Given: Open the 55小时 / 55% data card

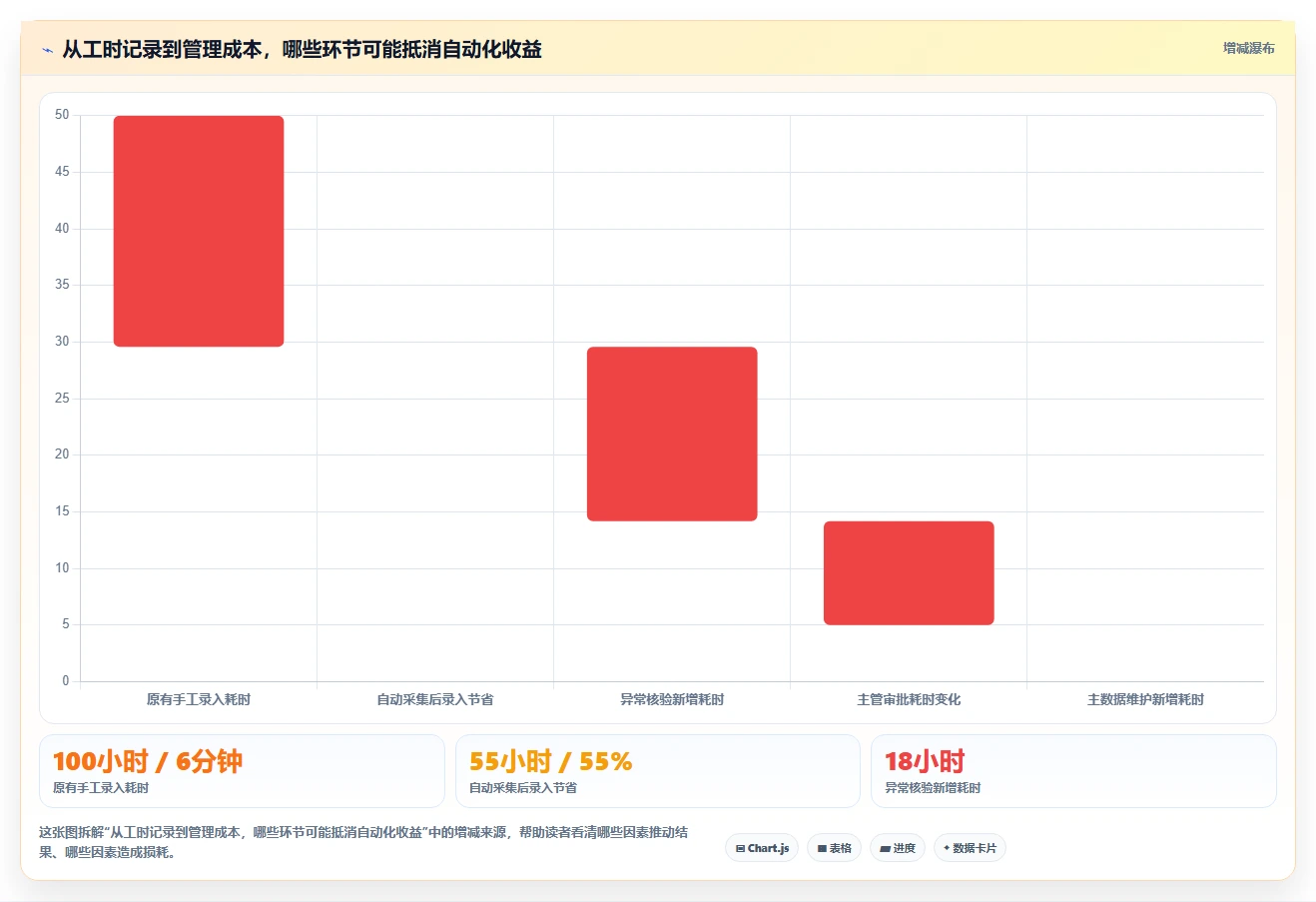Looking at the screenshot, I should [x=657, y=771].
